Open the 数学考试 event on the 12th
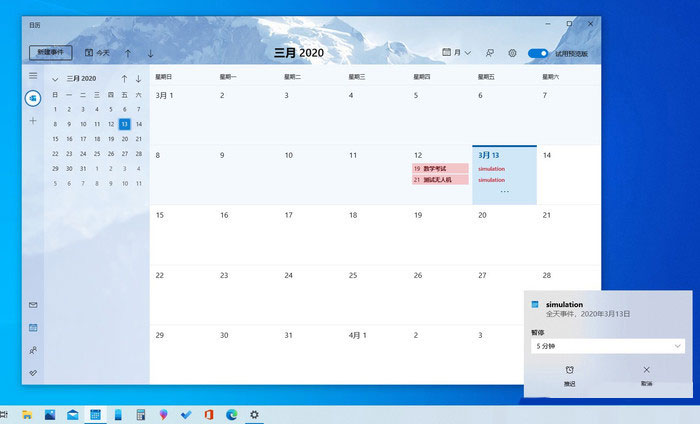Screen dimensions: 700x424 coord(441,169)
